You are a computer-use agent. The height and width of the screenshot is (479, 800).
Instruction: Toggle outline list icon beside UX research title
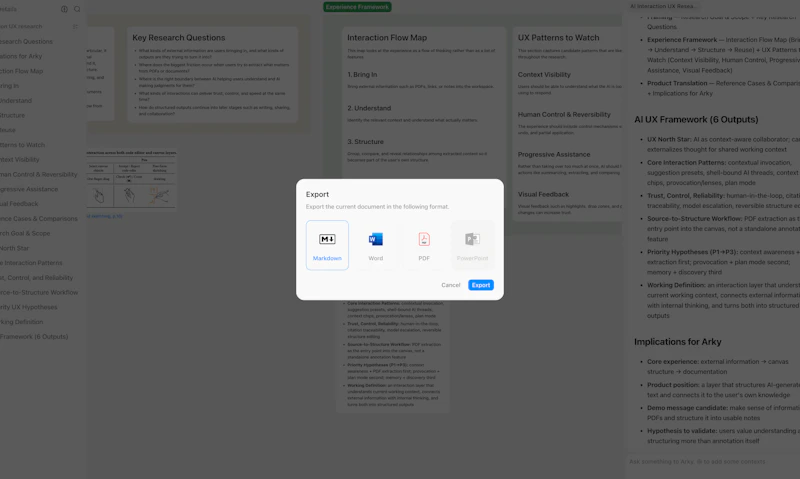[76, 27]
